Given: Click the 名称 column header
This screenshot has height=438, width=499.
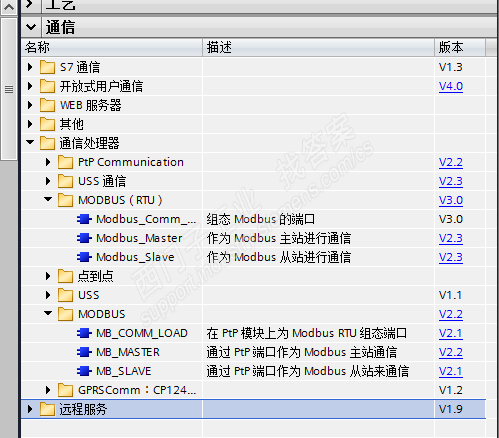Looking at the screenshot, I should pos(112,47).
